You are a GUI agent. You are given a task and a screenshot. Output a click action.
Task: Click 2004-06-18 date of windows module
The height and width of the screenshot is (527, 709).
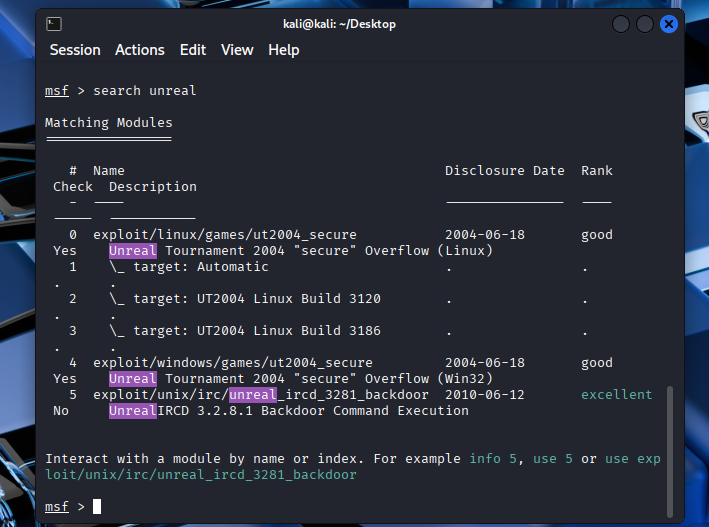485,363
